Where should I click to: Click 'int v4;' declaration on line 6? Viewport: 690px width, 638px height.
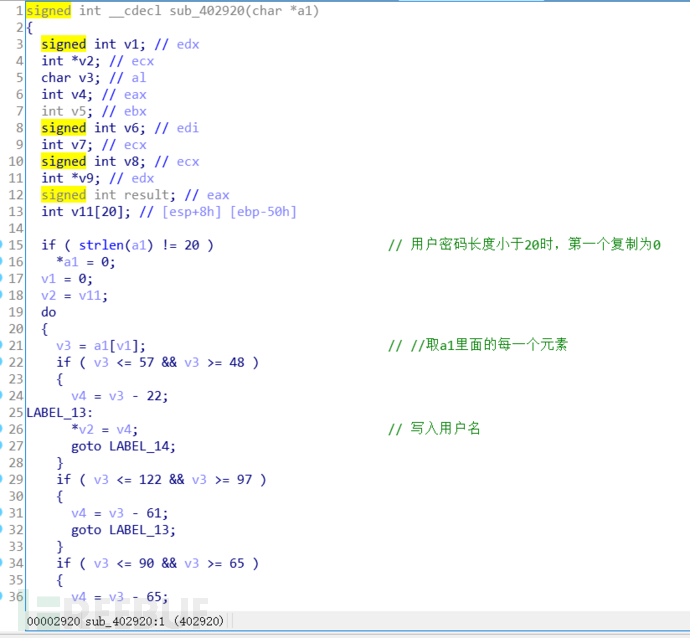67,95
